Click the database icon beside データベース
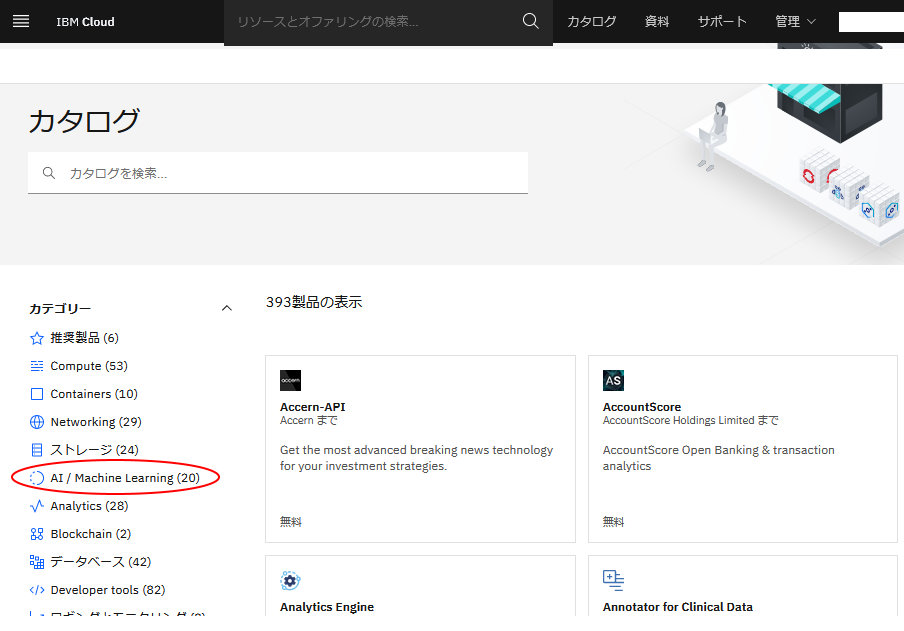Viewport: 904px width, 631px height. click(x=37, y=562)
